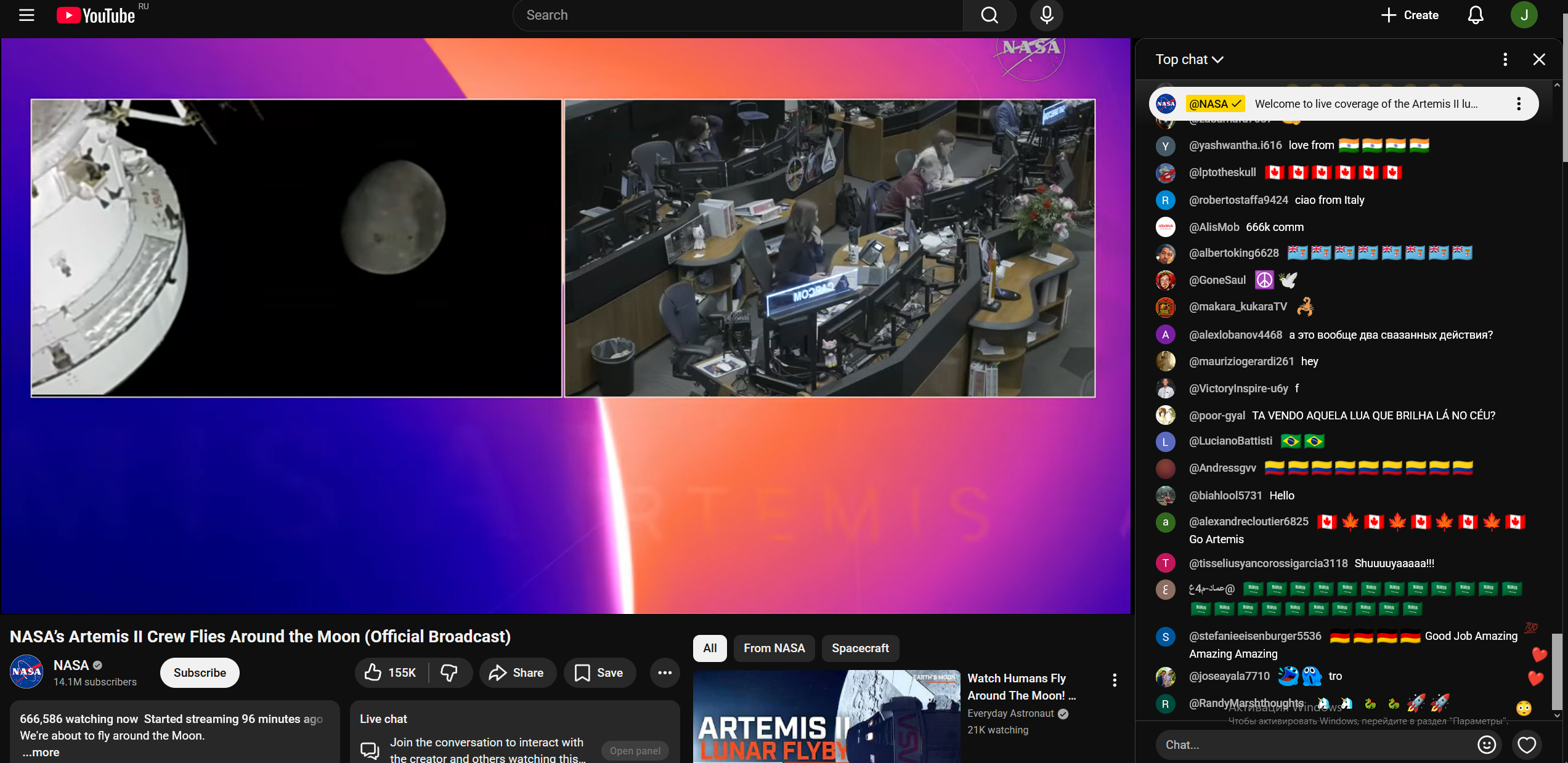Viewport: 1568px width, 763px height.
Task: Activate voice search microphone
Action: coord(1046,15)
